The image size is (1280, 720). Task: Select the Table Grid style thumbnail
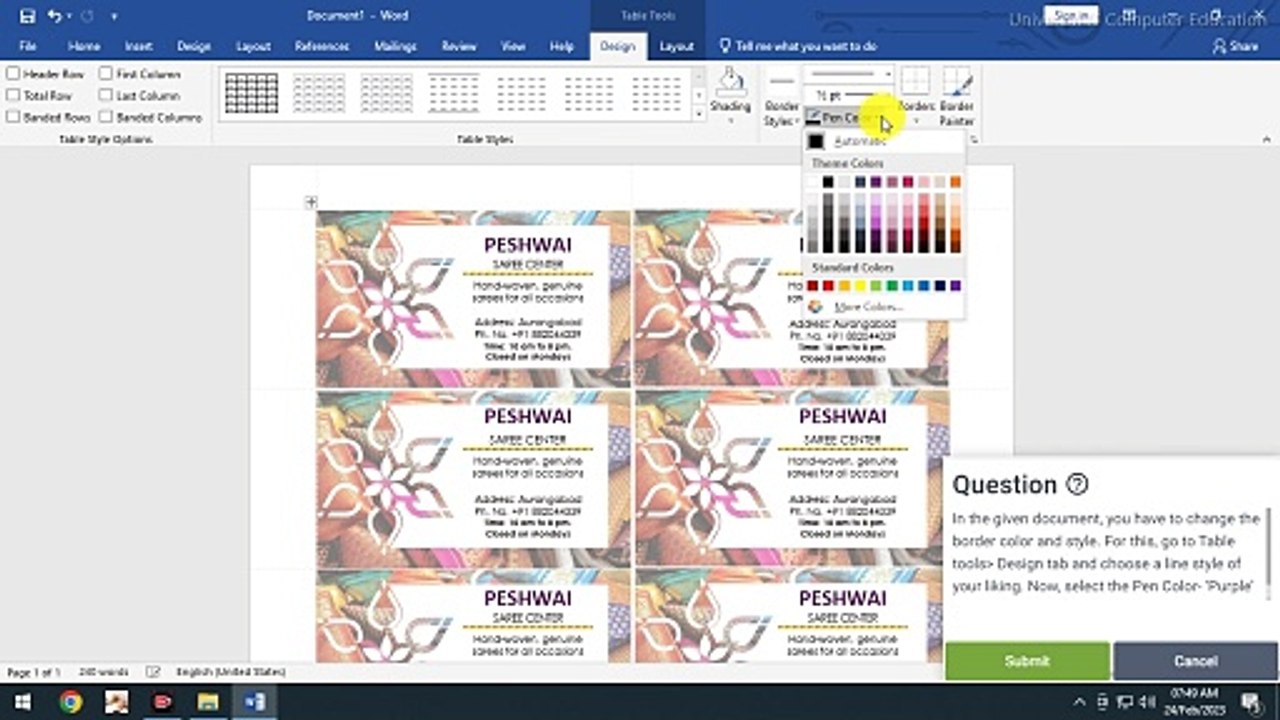click(x=252, y=93)
